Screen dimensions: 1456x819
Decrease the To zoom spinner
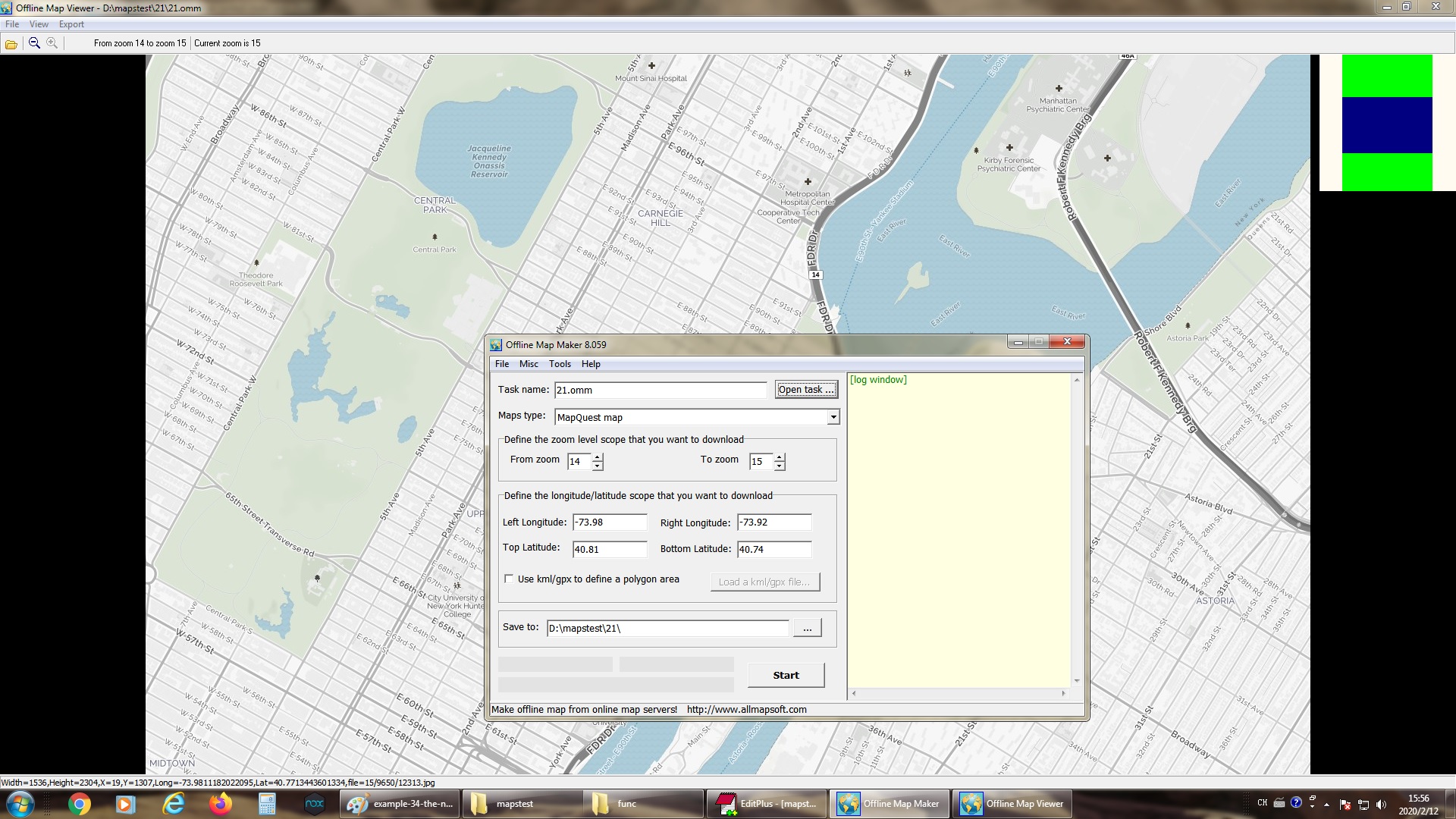pyautogui.click(x=780, y=466)
